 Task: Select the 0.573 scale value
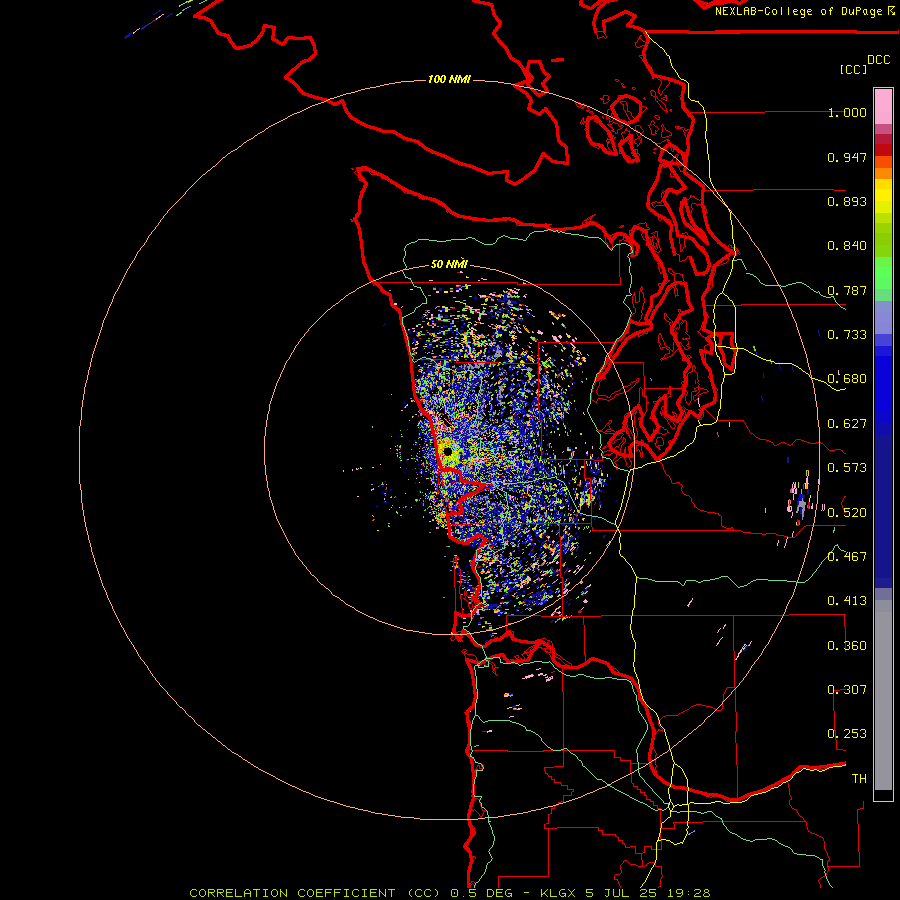click(847, 468)
